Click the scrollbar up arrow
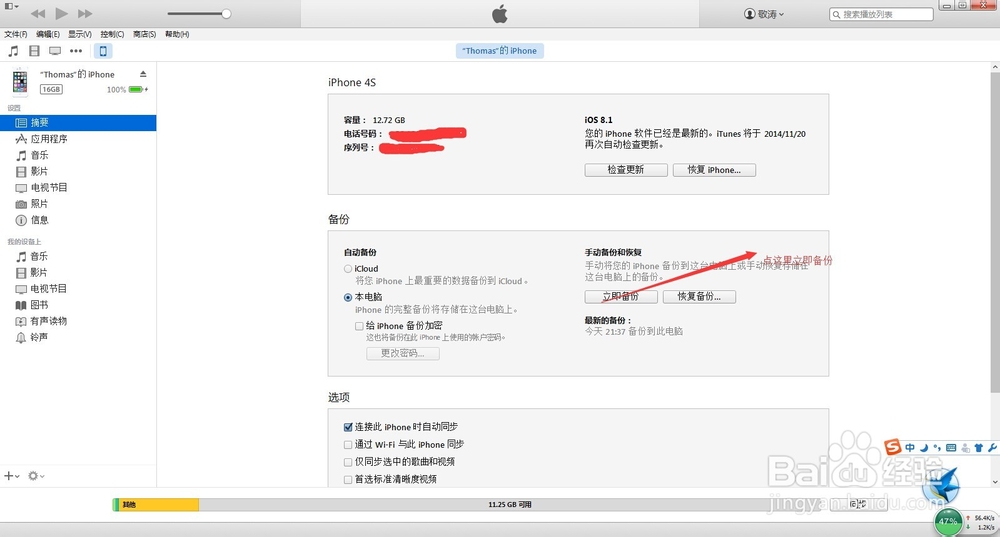The height and width of the screenshot is (537, 1000). (995, 67)
